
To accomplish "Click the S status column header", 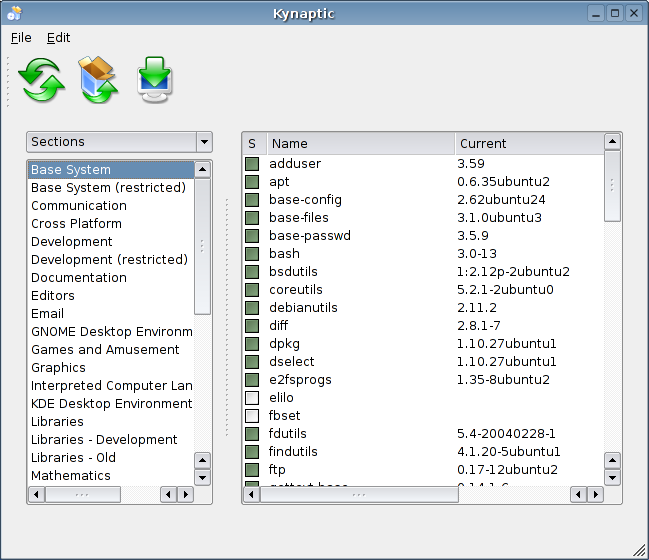I will coord(255,144).
